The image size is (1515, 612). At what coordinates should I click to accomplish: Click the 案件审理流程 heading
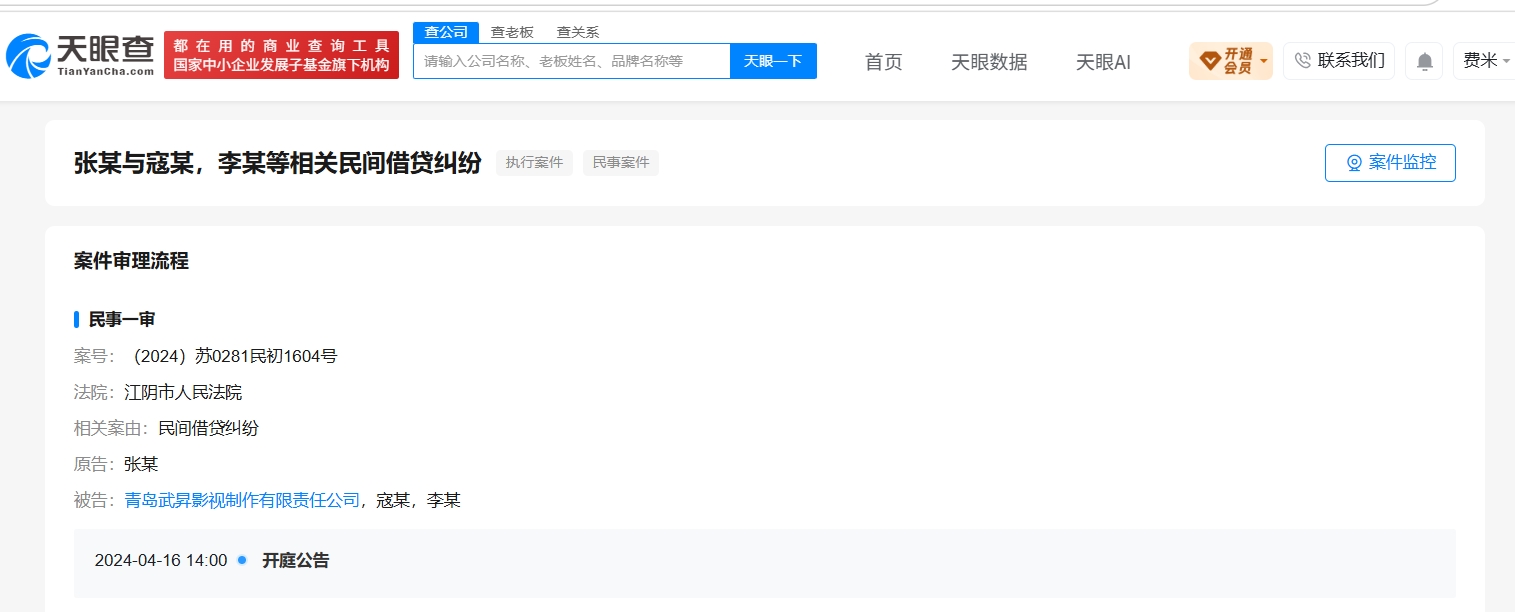[131, 261]
